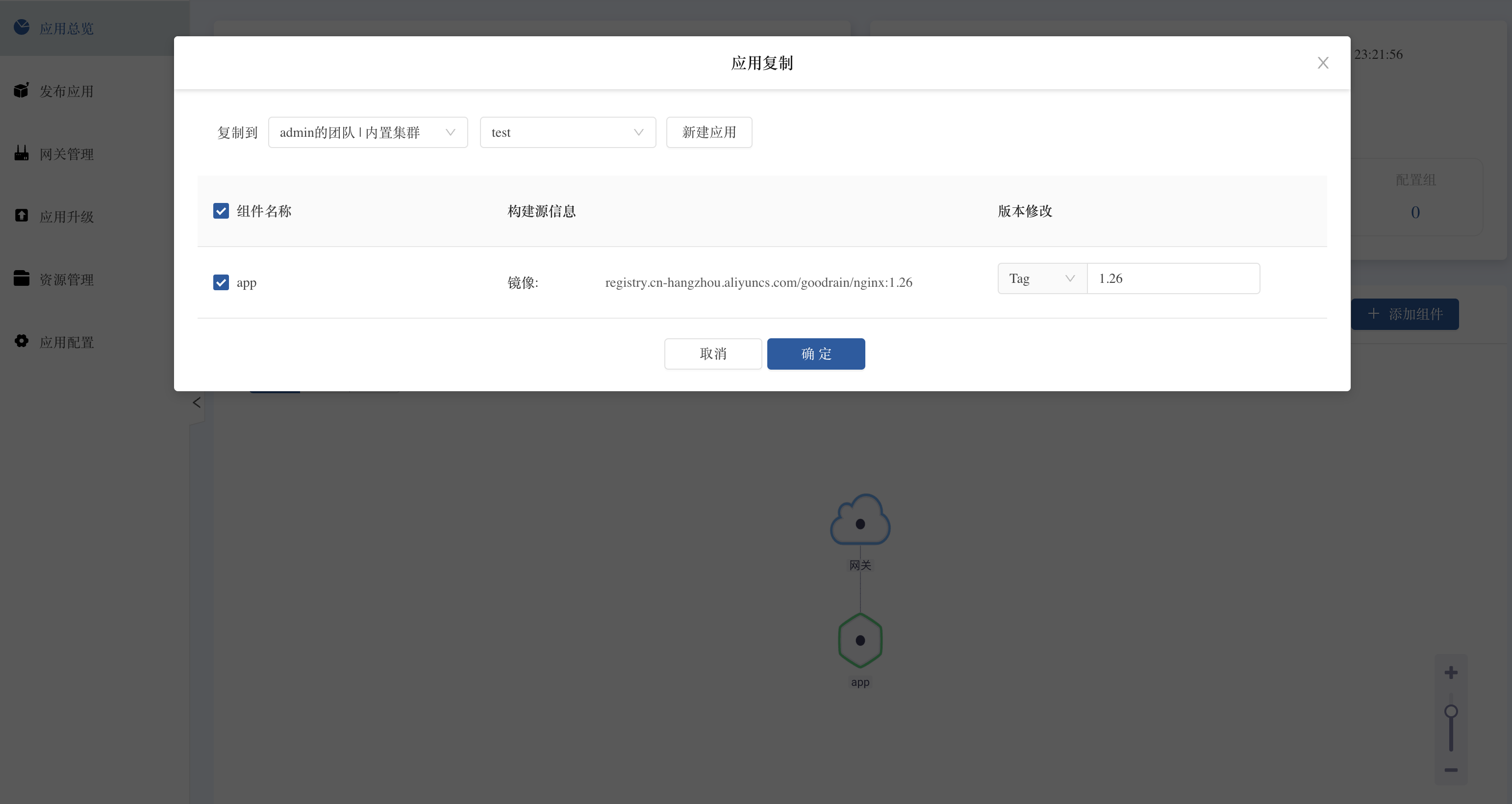Click the 新建应用 button
1512x804 pixels.
point(709,133)
